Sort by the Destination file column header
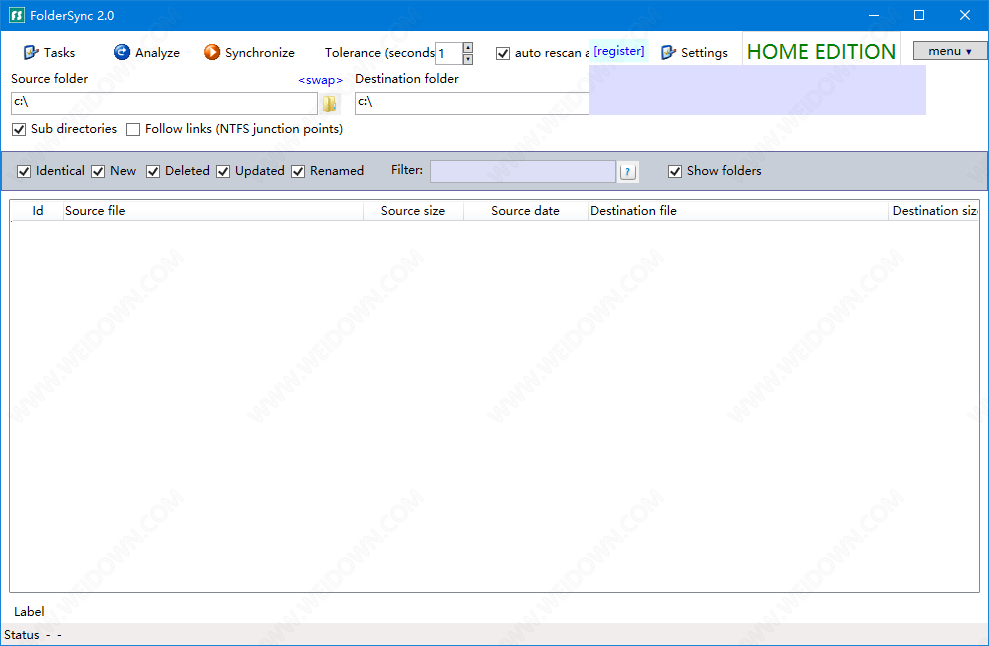The image size is (989, 646). click(x=738, y=211)
